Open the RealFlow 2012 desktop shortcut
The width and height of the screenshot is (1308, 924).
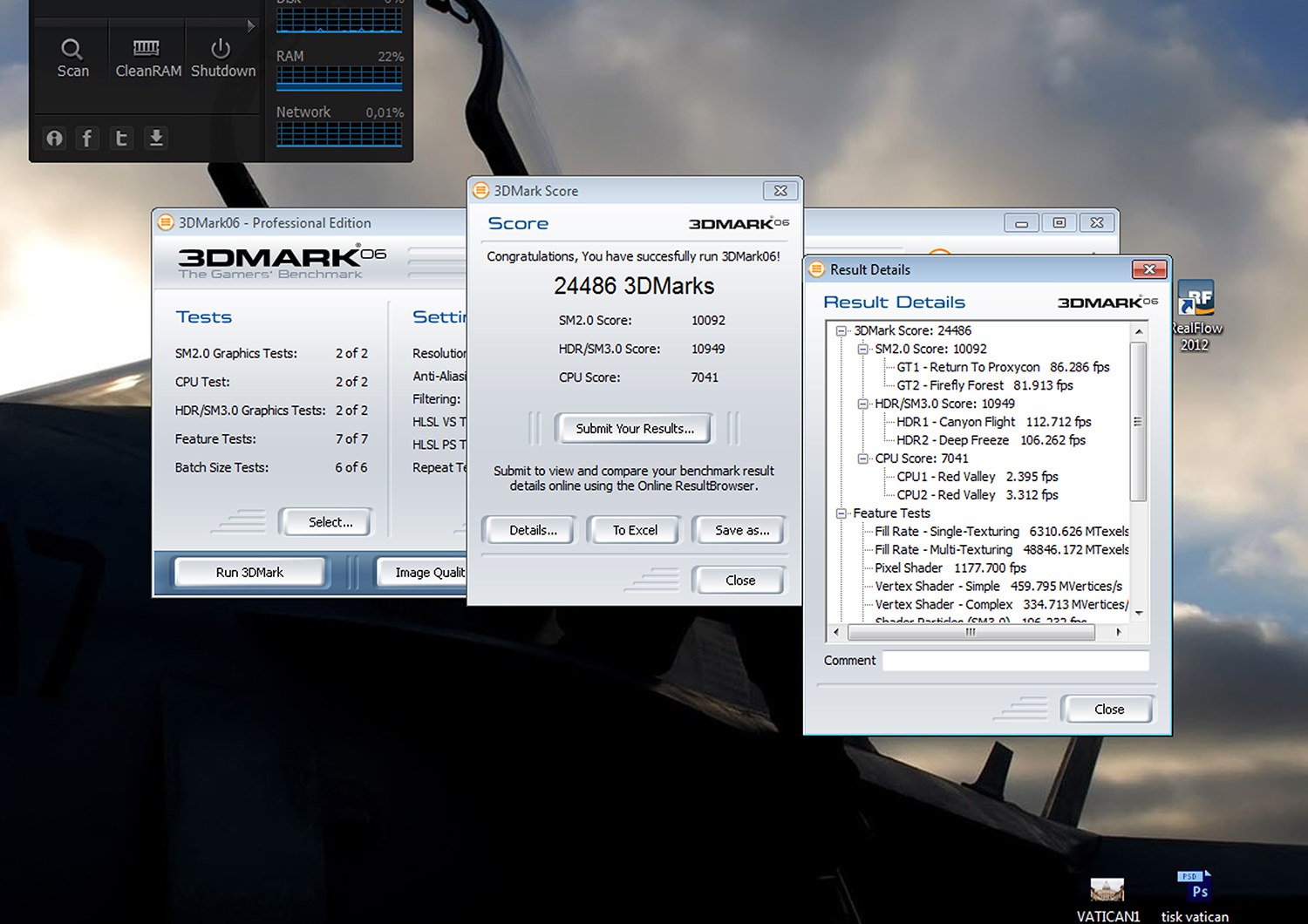tap(1196, 316)
